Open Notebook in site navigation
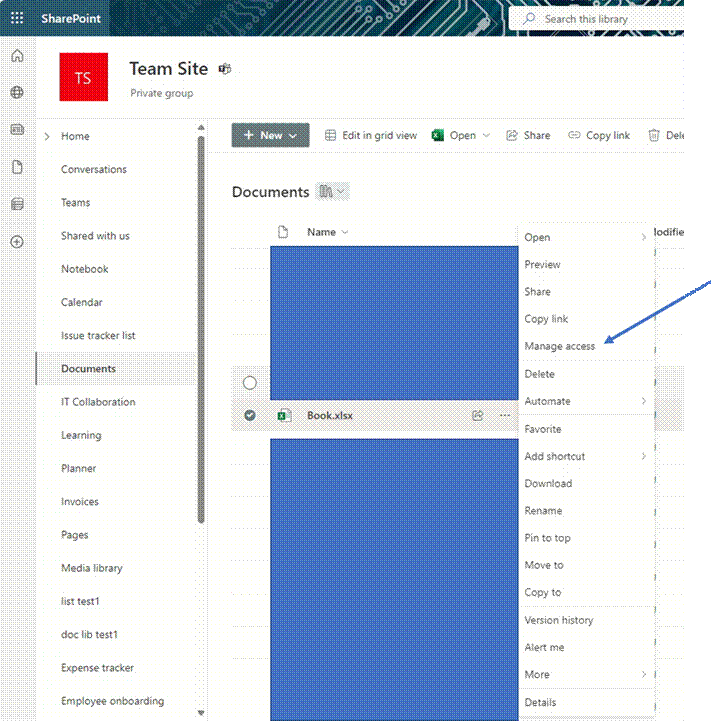The width and height of the screenshot is (712, 721). (x=85, y=269)
